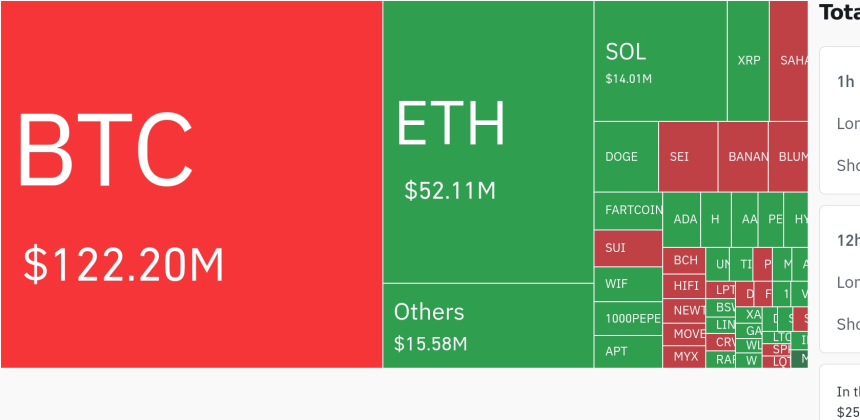The image size is (860, 420).
Task: Open the red SEI tile
Action: 688,157
